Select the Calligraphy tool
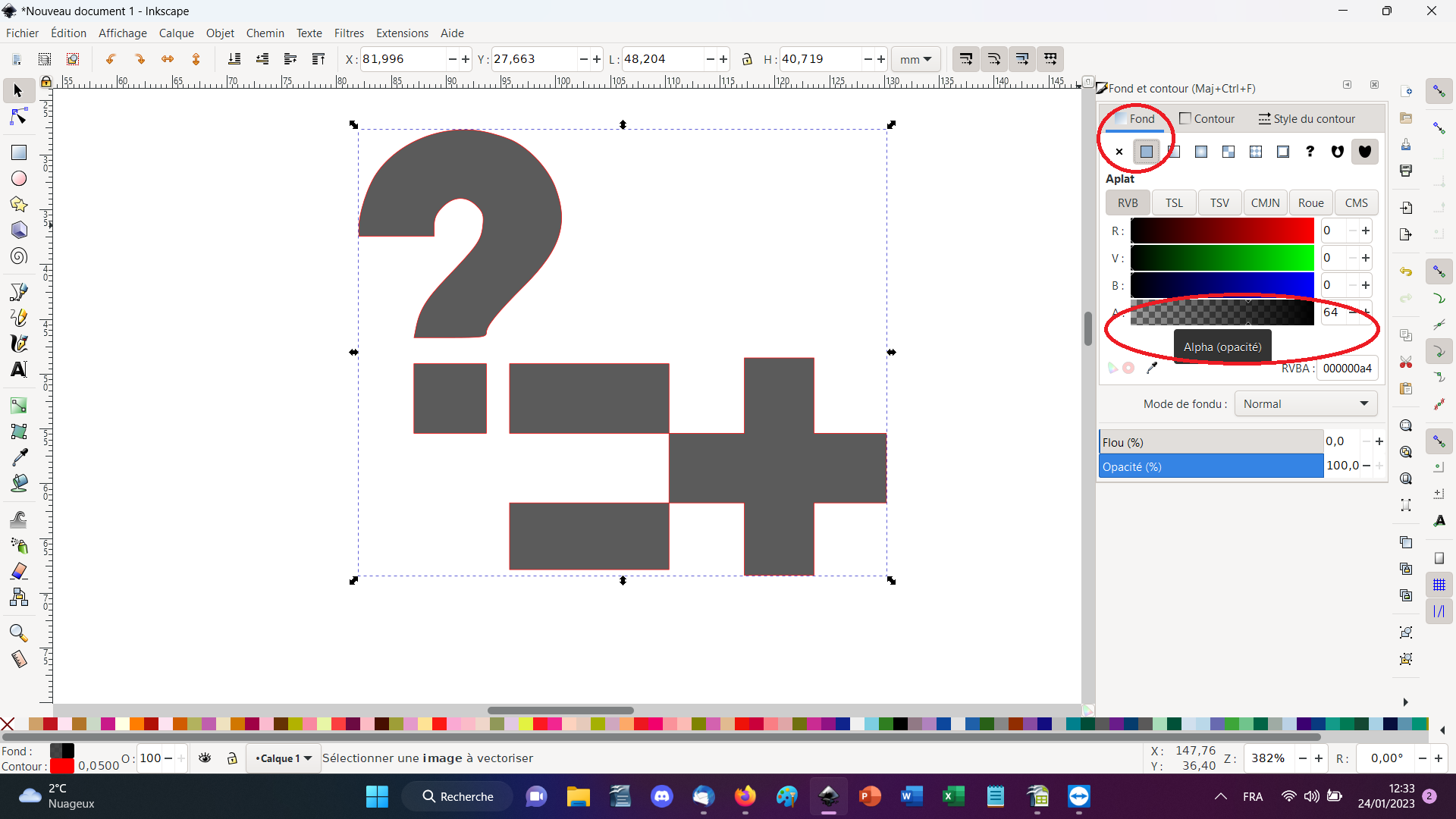Viewport: 1456px width, 819px height. pyautogui.click(x=19, y=344)
